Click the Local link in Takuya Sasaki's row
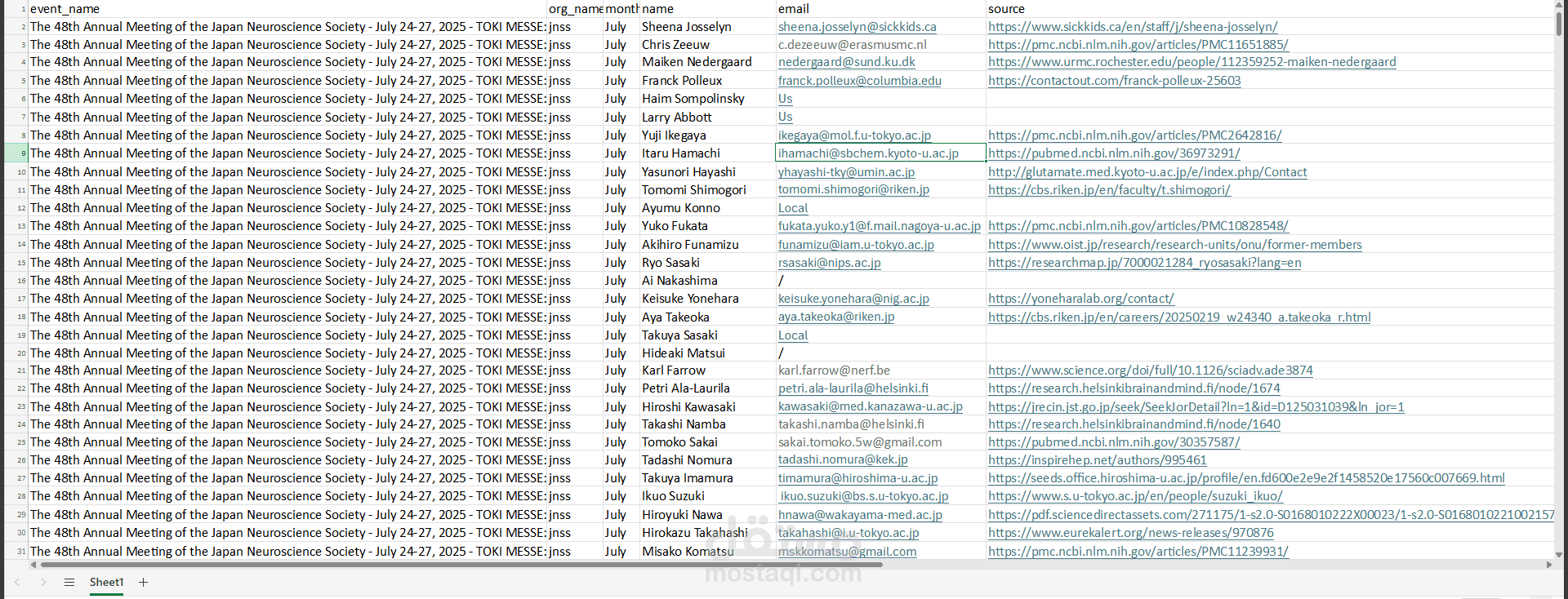Viewport: 1568px width, 599px height. coord(792,335)
